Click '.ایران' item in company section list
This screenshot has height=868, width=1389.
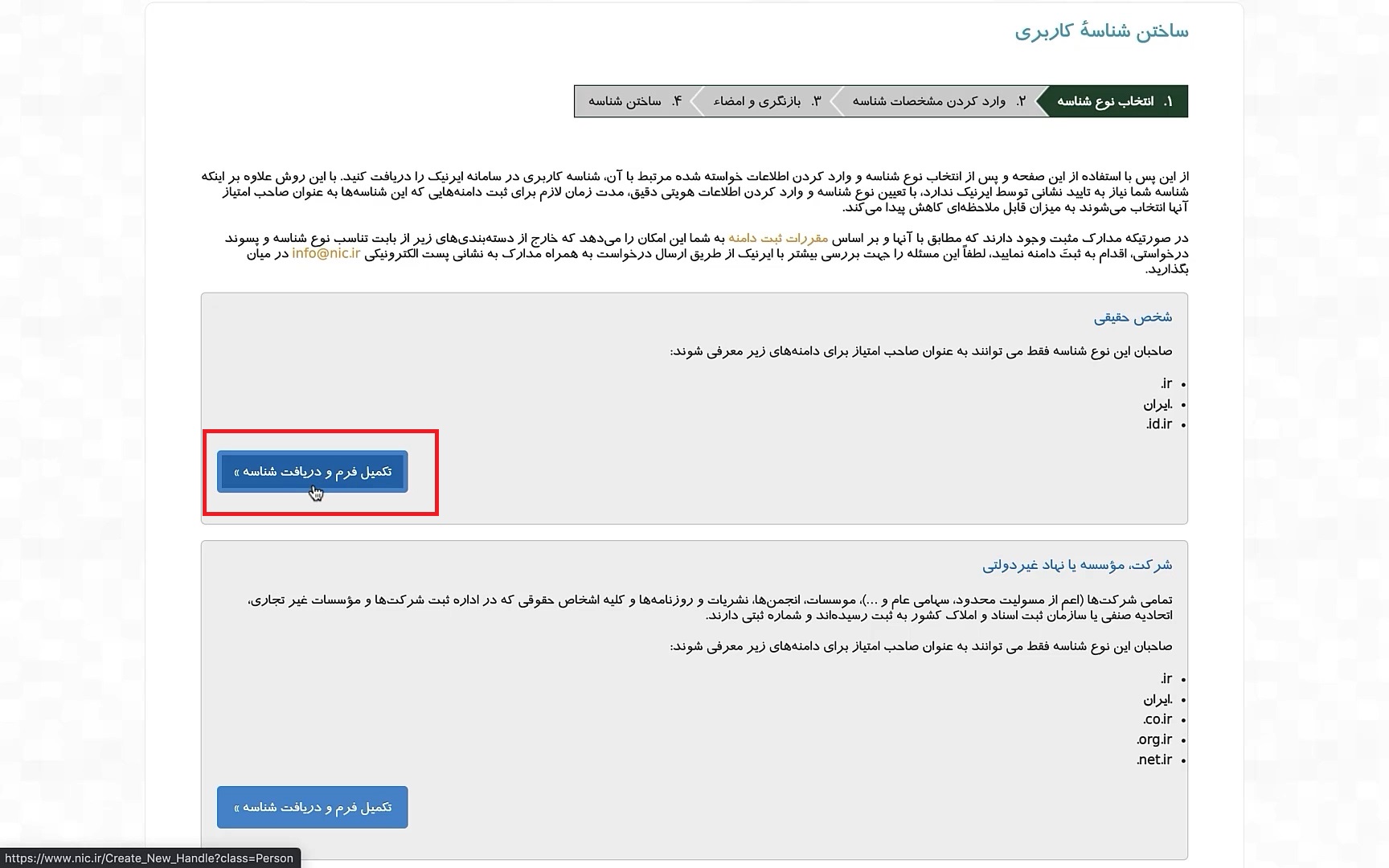(x=1157, y=699)
